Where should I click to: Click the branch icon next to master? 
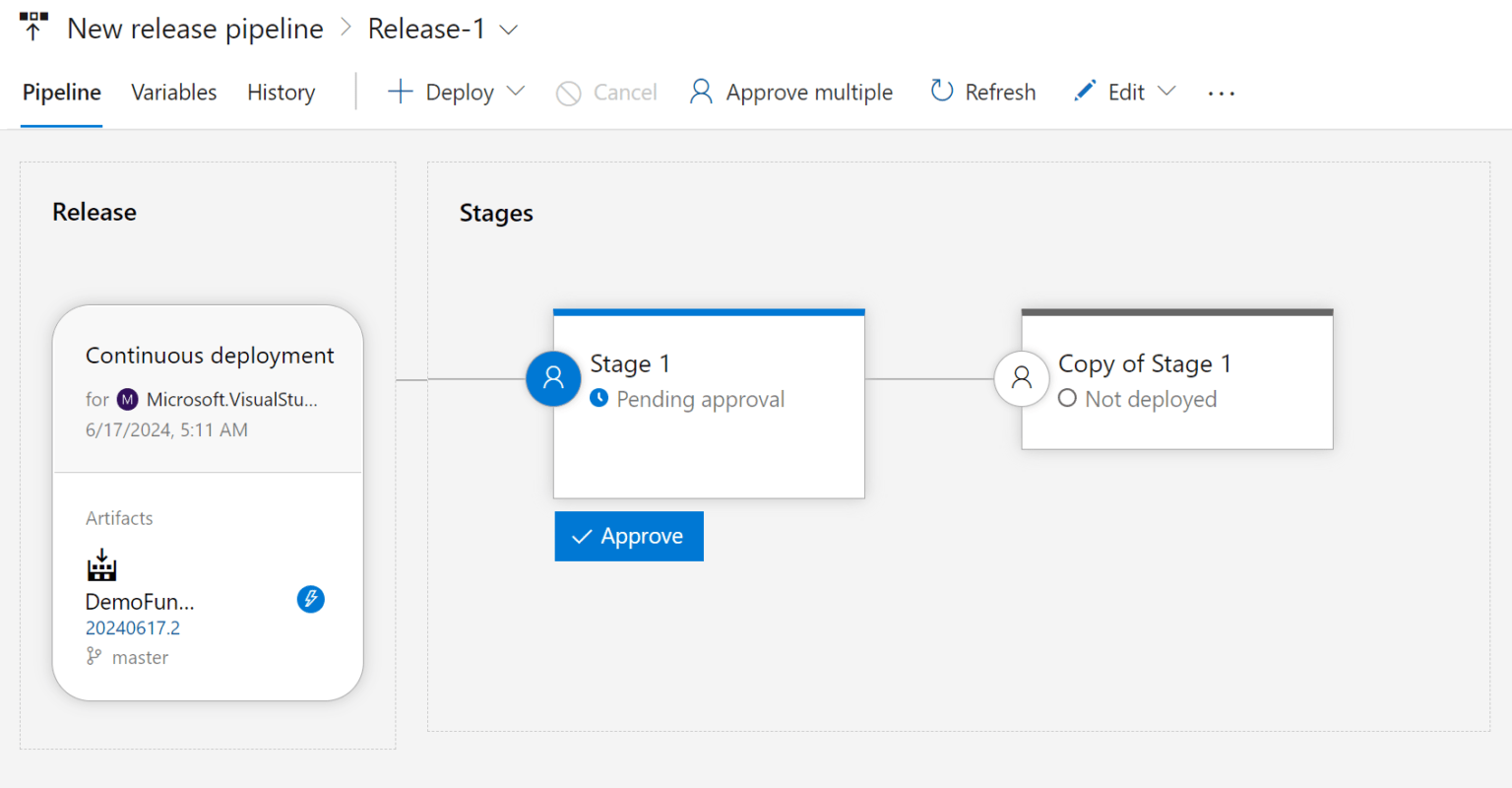point(94,656)
